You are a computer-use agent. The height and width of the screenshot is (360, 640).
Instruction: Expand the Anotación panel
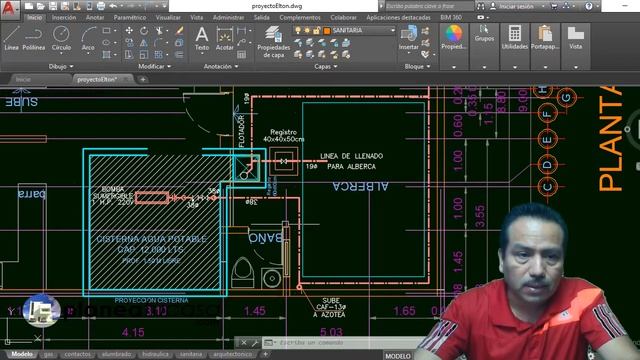pyautogui.click(x=221, y=66)
